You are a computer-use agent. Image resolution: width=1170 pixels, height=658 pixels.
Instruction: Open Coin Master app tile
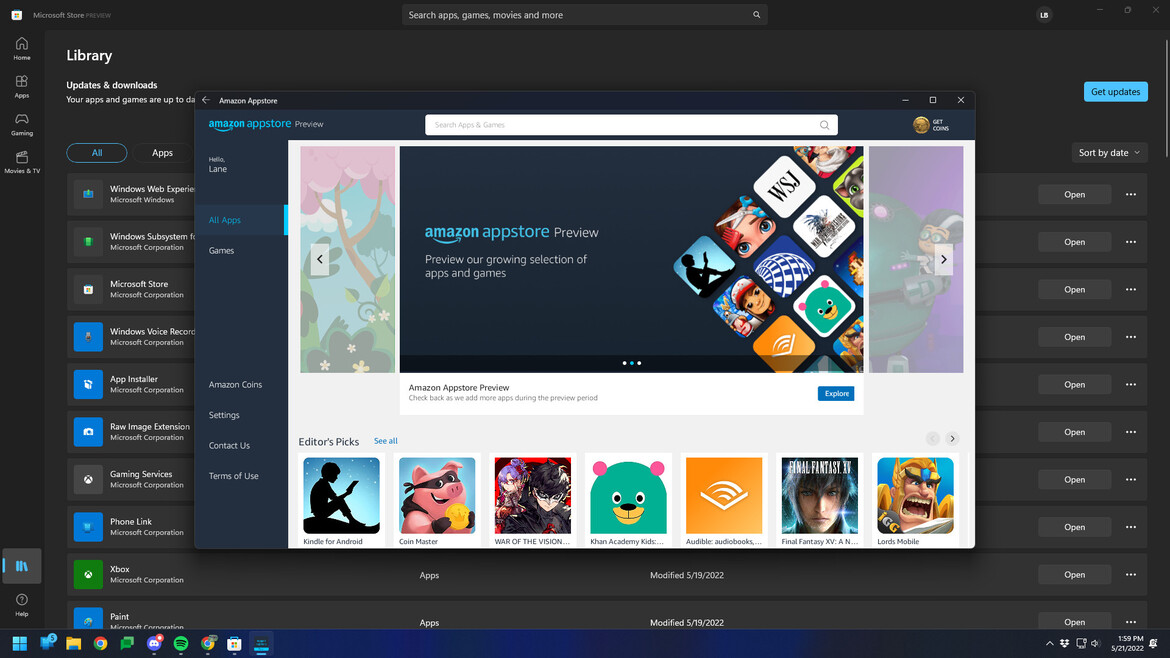click(437, 501)
